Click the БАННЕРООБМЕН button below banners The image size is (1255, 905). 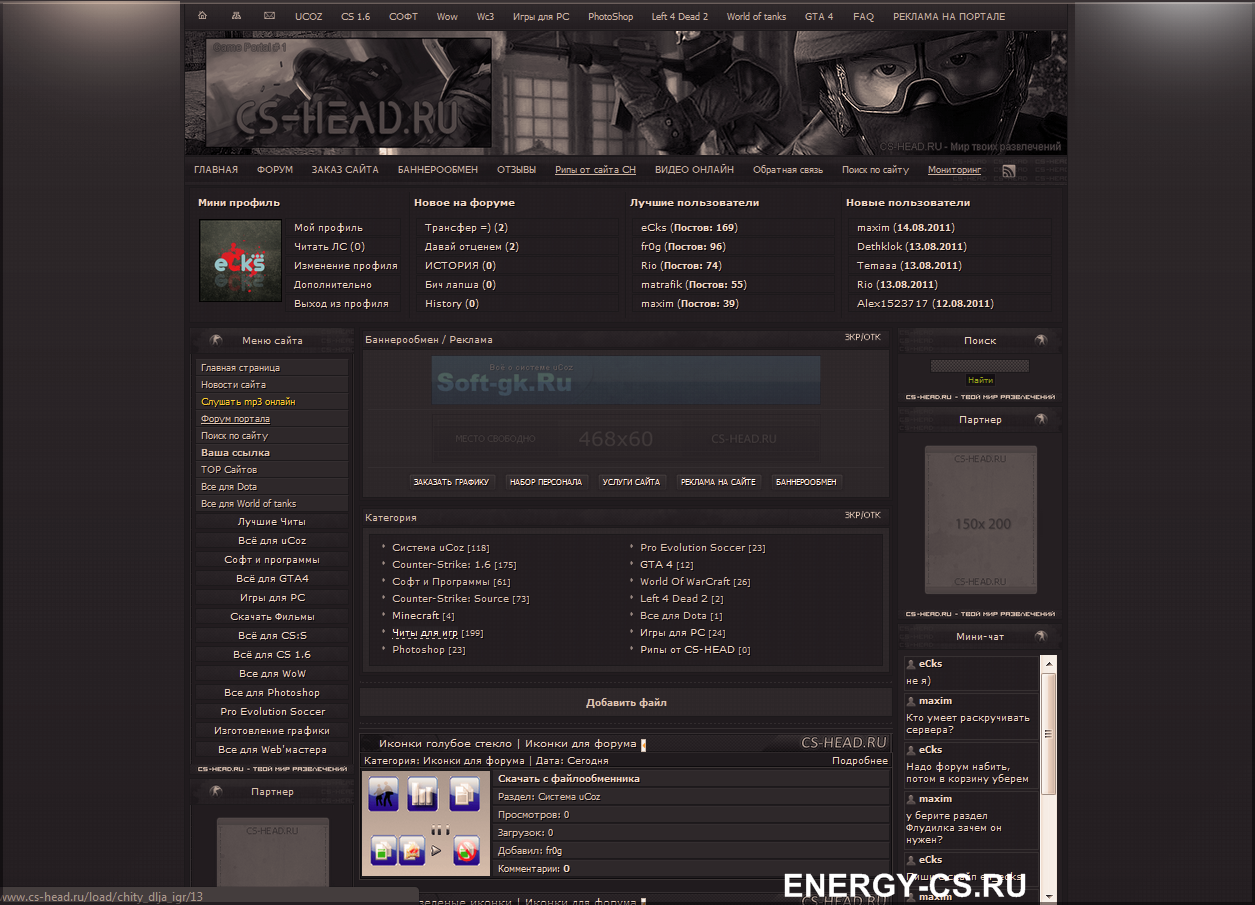click(806, 482)
